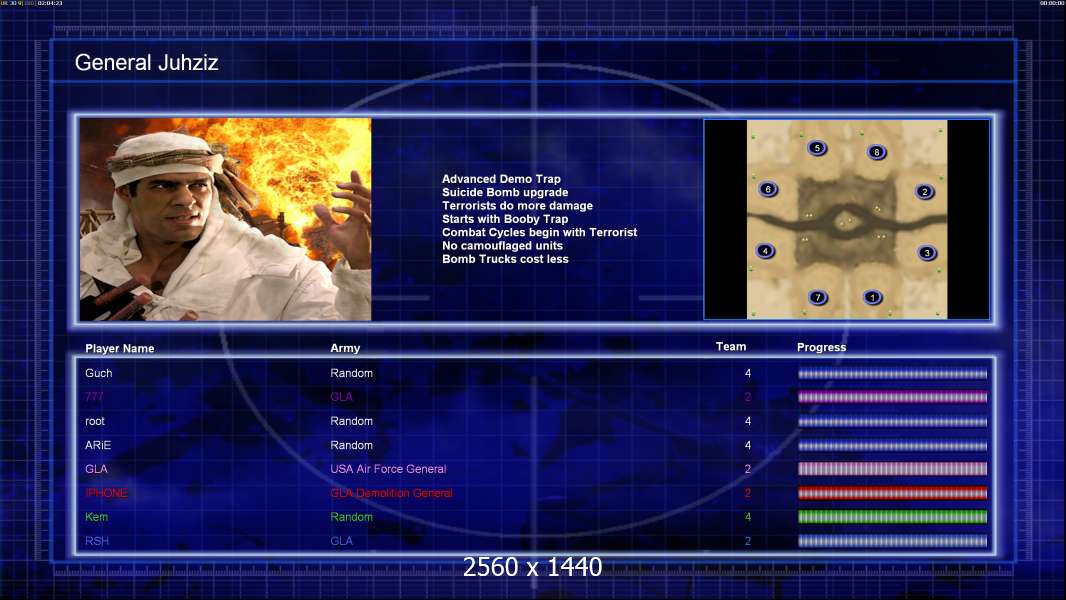Click the Army column header

[x=345, y=348]
